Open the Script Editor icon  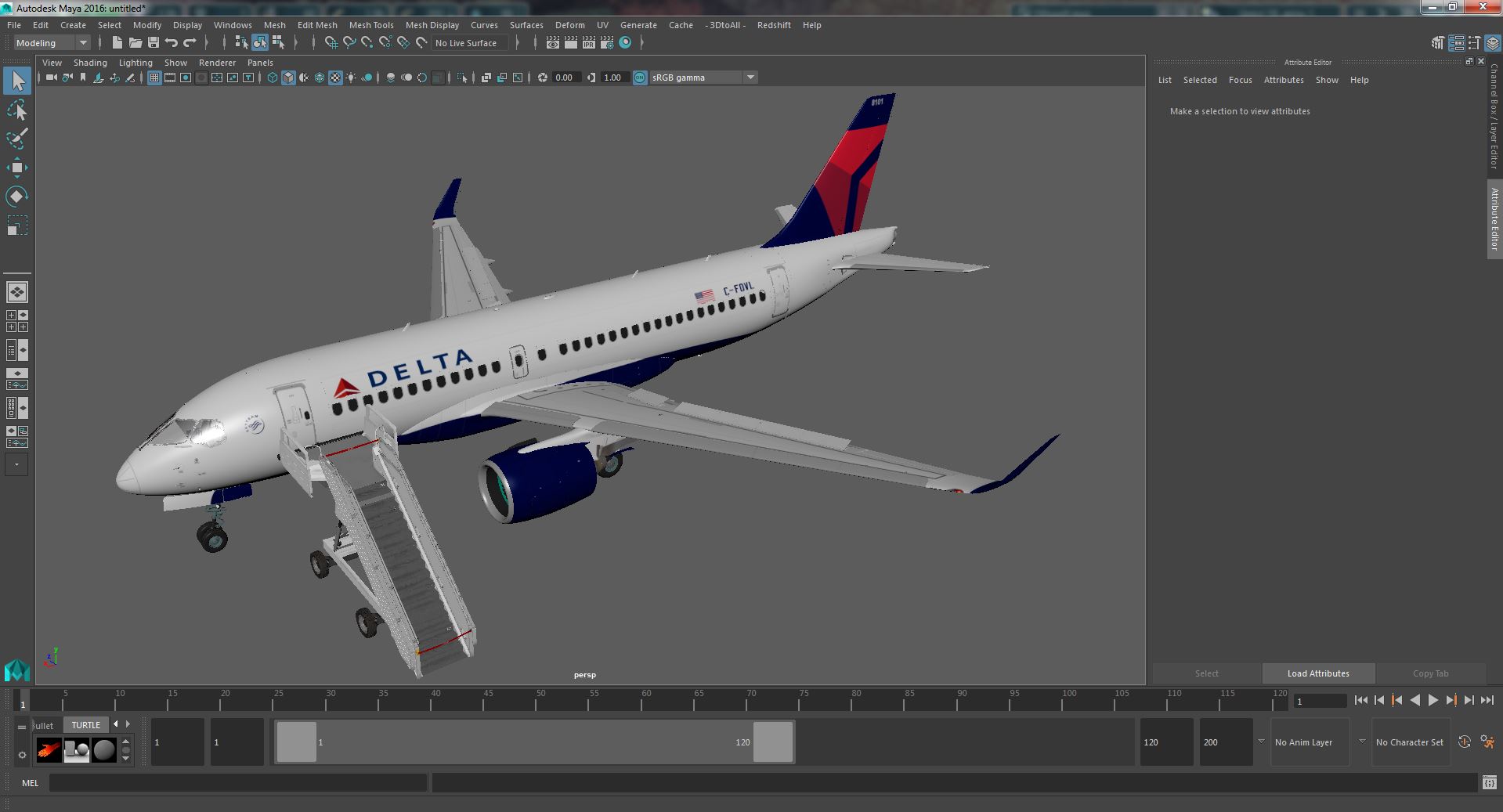coord(1489,782)
